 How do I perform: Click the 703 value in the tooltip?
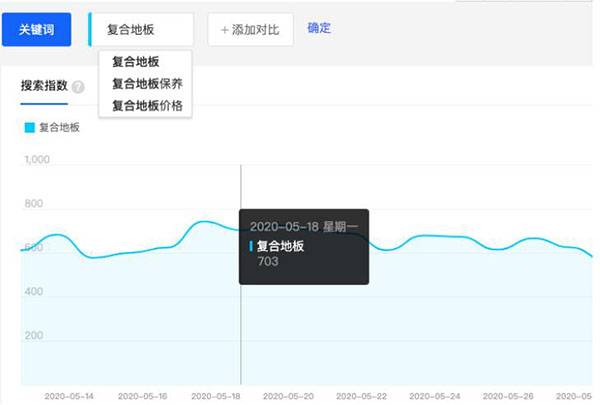coord(267,262)
